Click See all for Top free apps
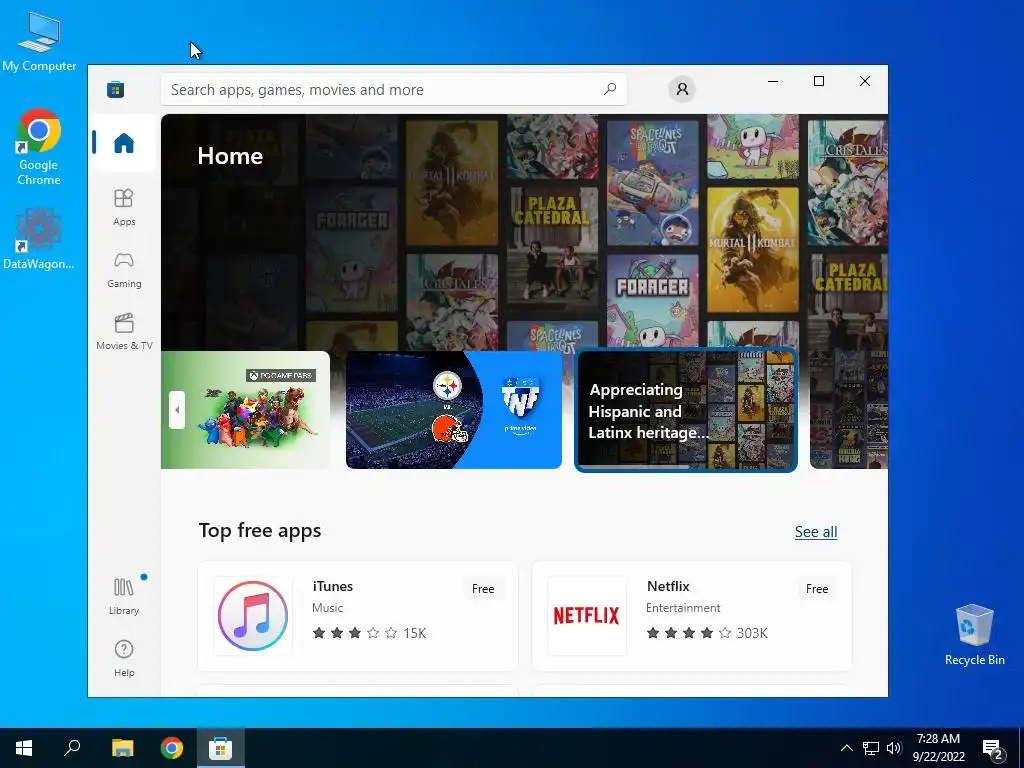The image size is (1024, 768). tap(816, 532)
